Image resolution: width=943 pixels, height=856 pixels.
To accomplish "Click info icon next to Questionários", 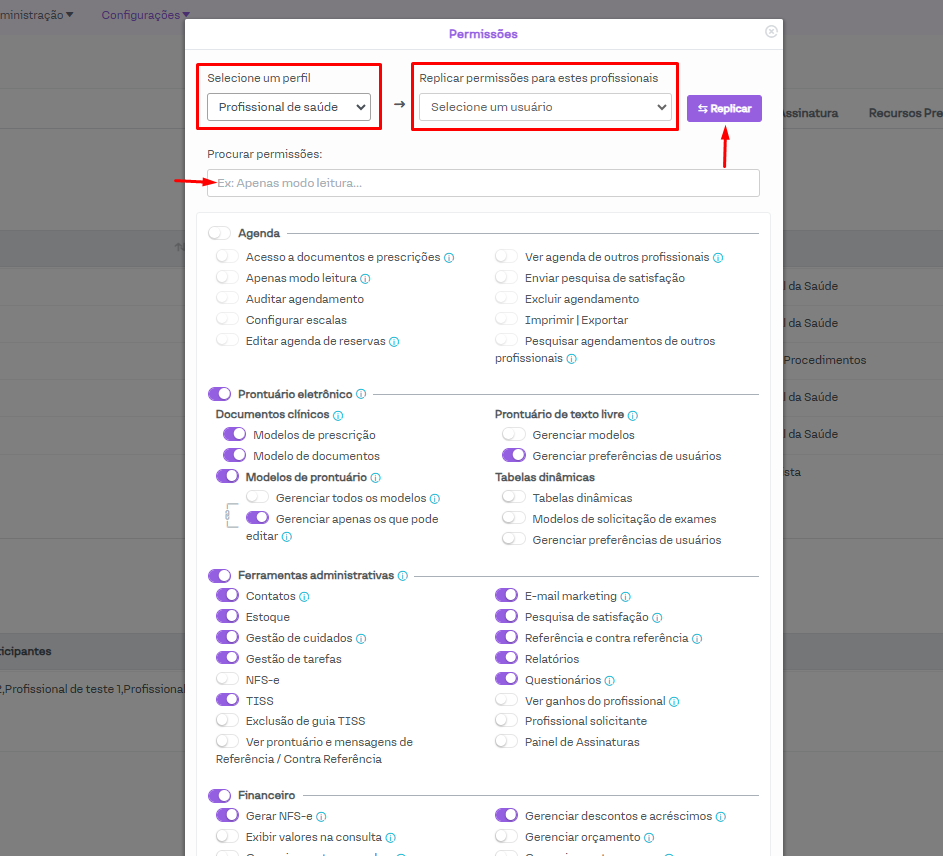I will coord(610,681).
